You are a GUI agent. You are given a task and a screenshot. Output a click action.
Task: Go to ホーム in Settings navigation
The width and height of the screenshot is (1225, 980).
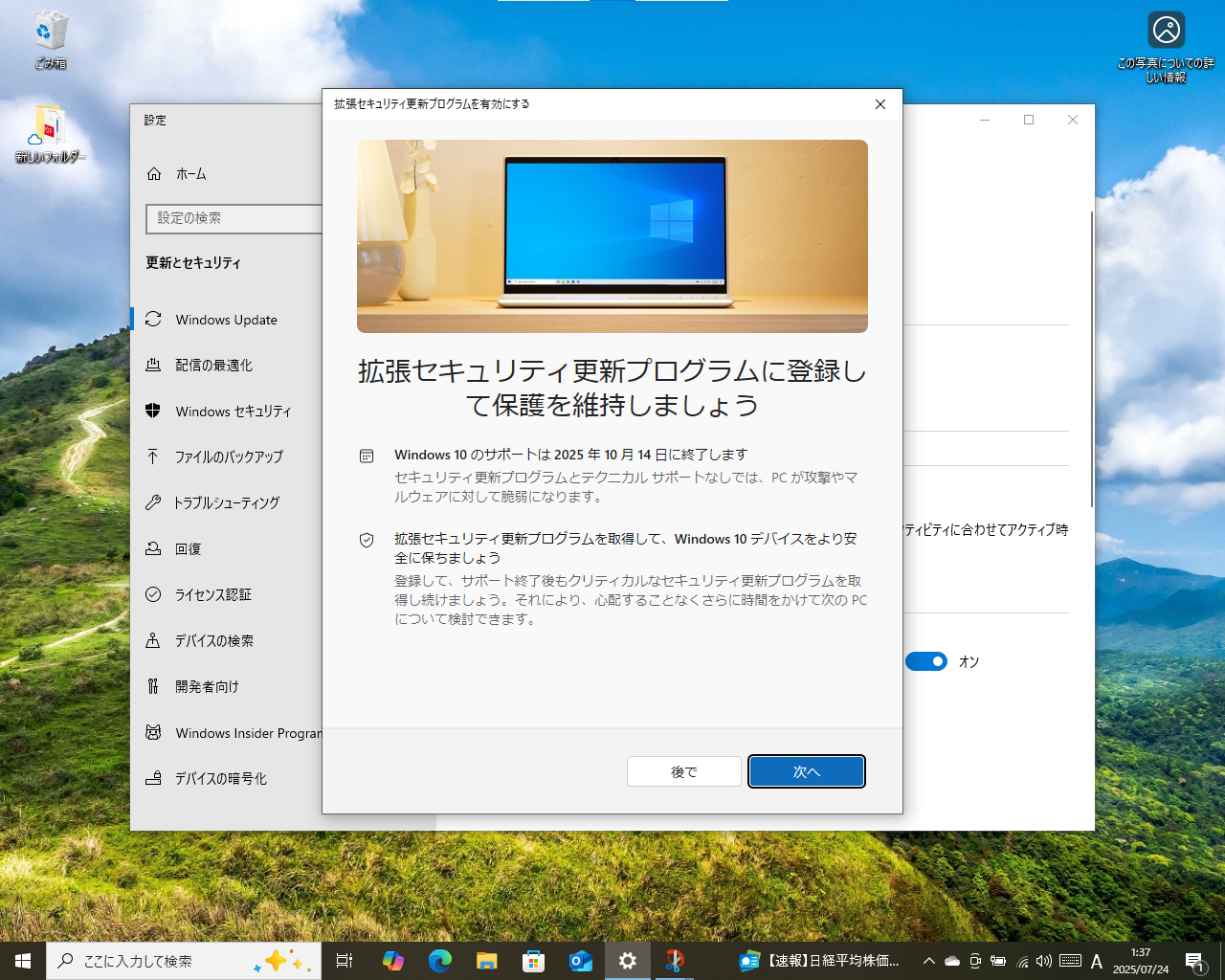point(190,173)
